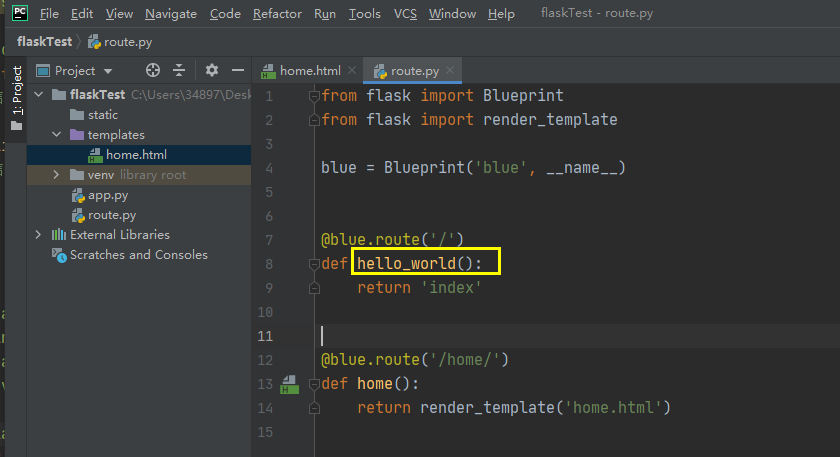This screenshot has width=840, height=457.
Task: Collapse the flaskTest root folder
Action: click(x=39, y=95)
